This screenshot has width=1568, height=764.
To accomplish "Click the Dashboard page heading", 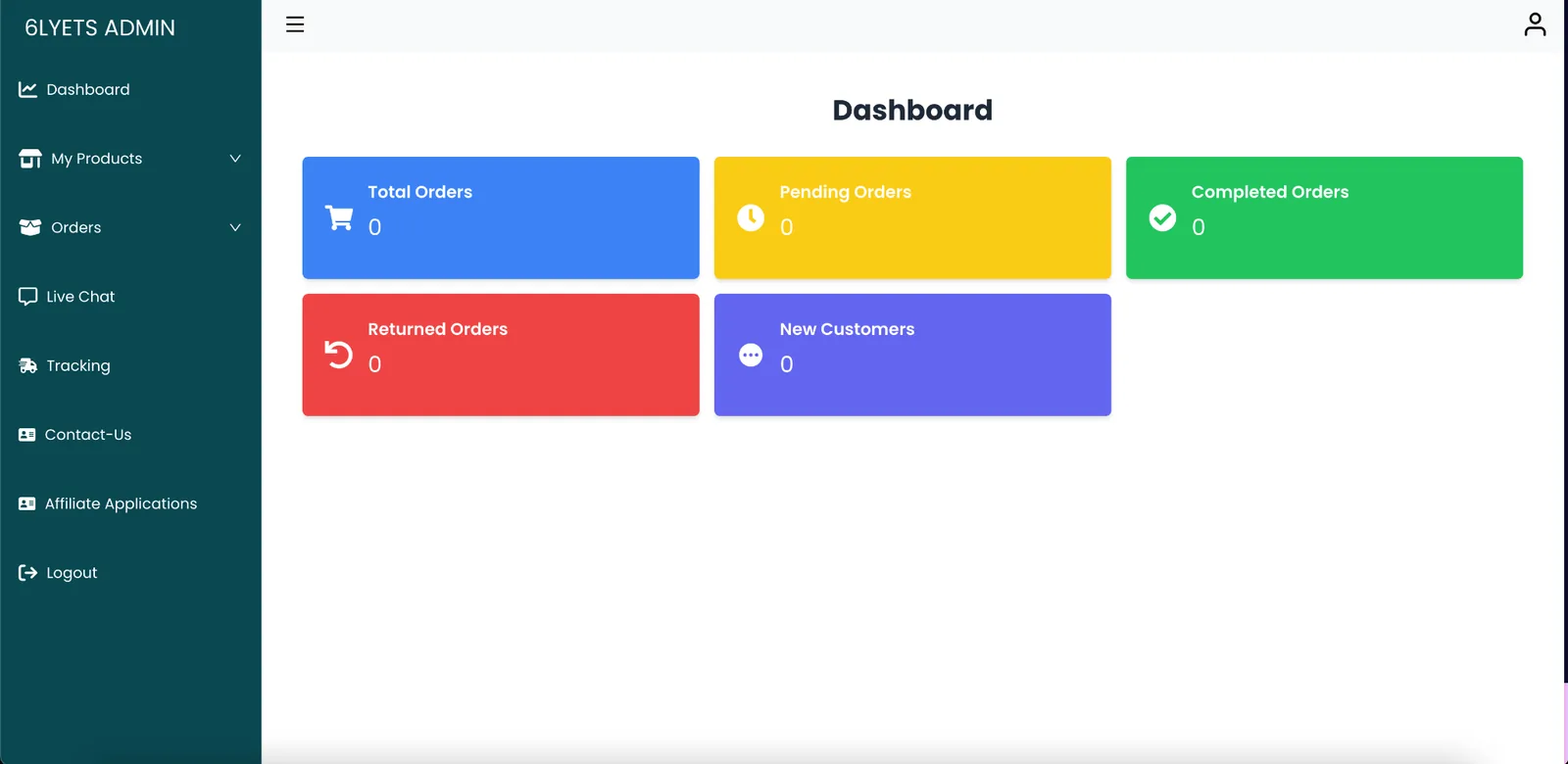I will (x=912, y=110).
